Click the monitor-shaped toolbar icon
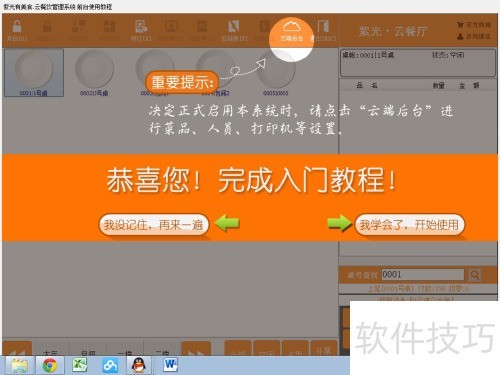 click(x=171, y=30)
